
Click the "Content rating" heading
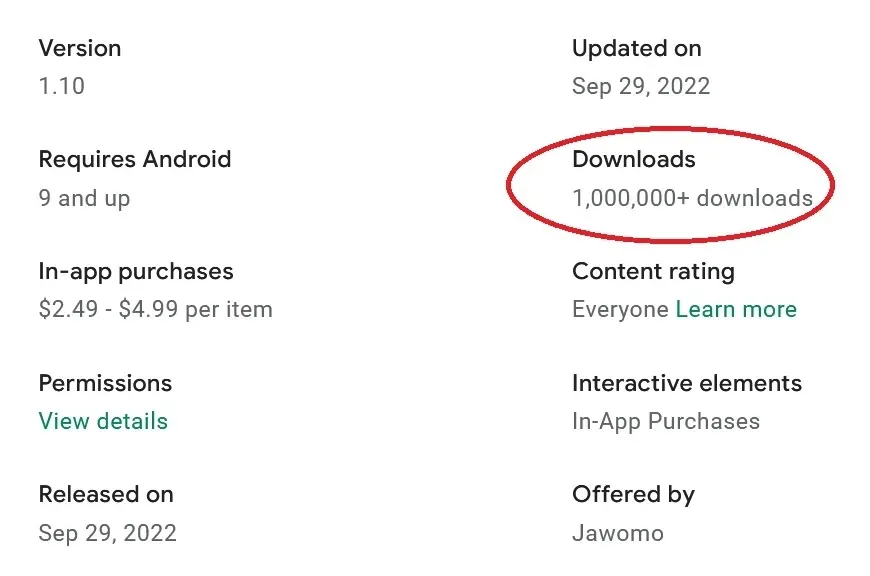point(653,271)
